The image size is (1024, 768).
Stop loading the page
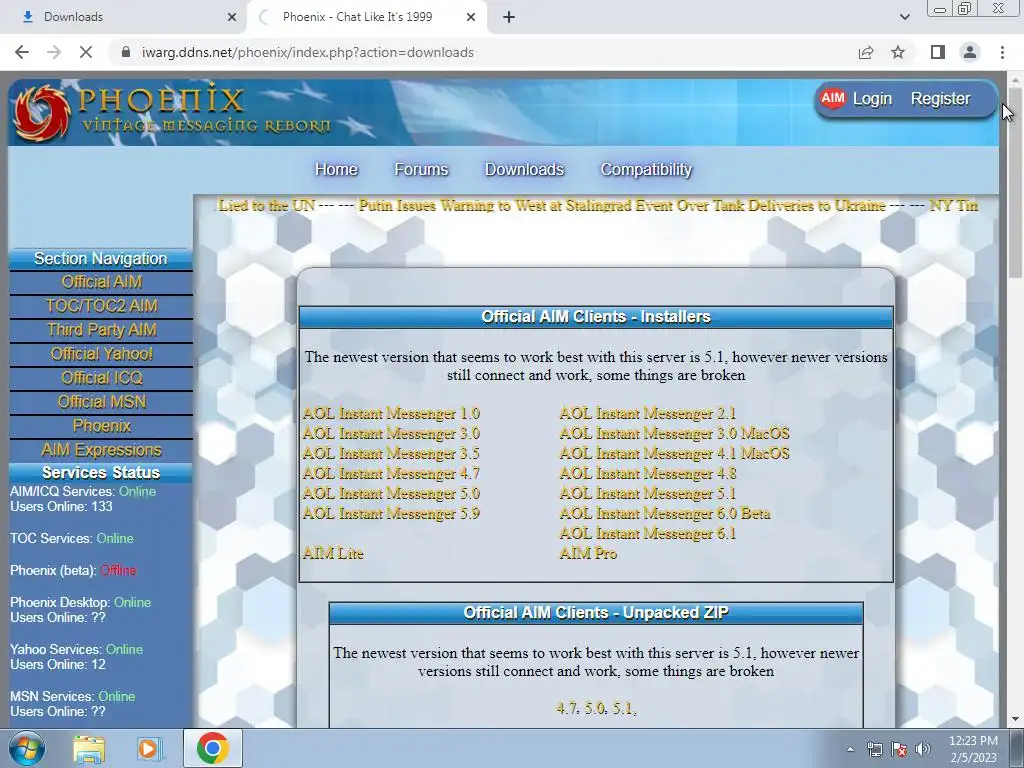tap(86, 52)
